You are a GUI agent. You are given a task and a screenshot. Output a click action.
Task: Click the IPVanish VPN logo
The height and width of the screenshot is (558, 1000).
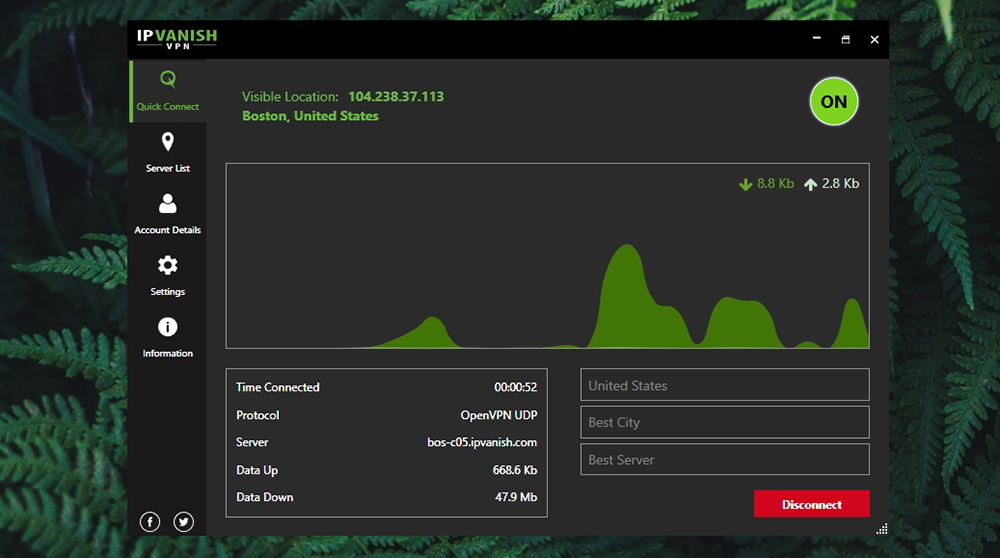177,39
